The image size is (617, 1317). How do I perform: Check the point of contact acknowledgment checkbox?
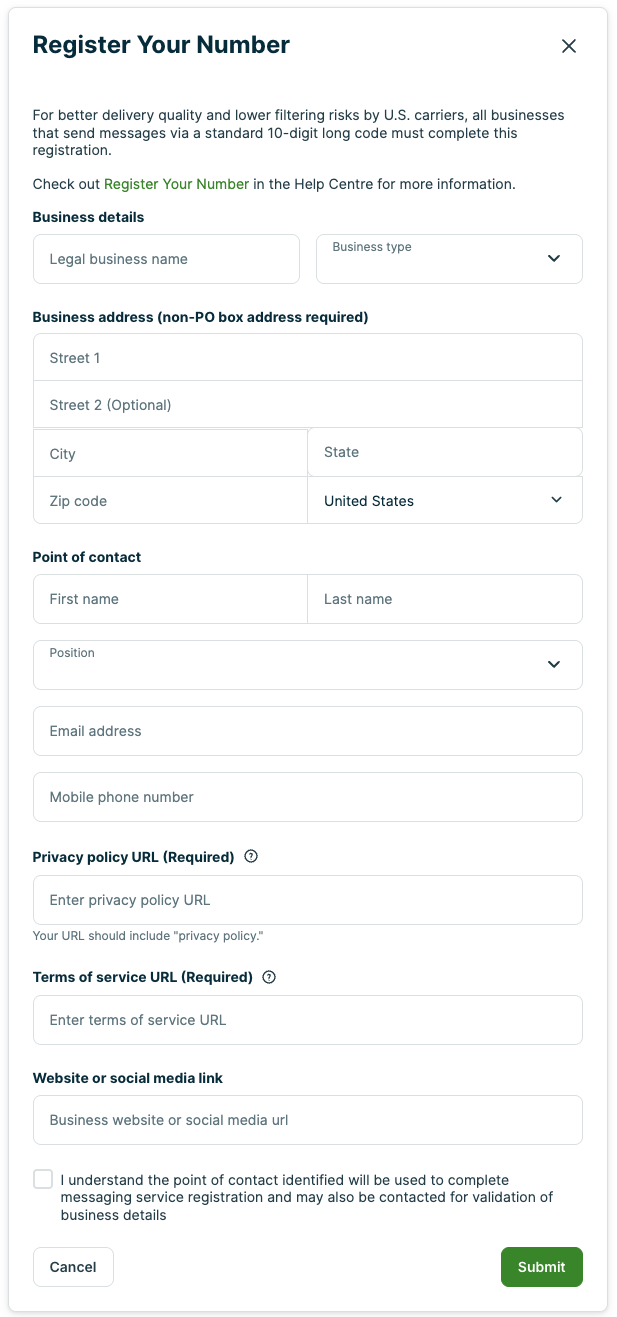point(43,1179)
